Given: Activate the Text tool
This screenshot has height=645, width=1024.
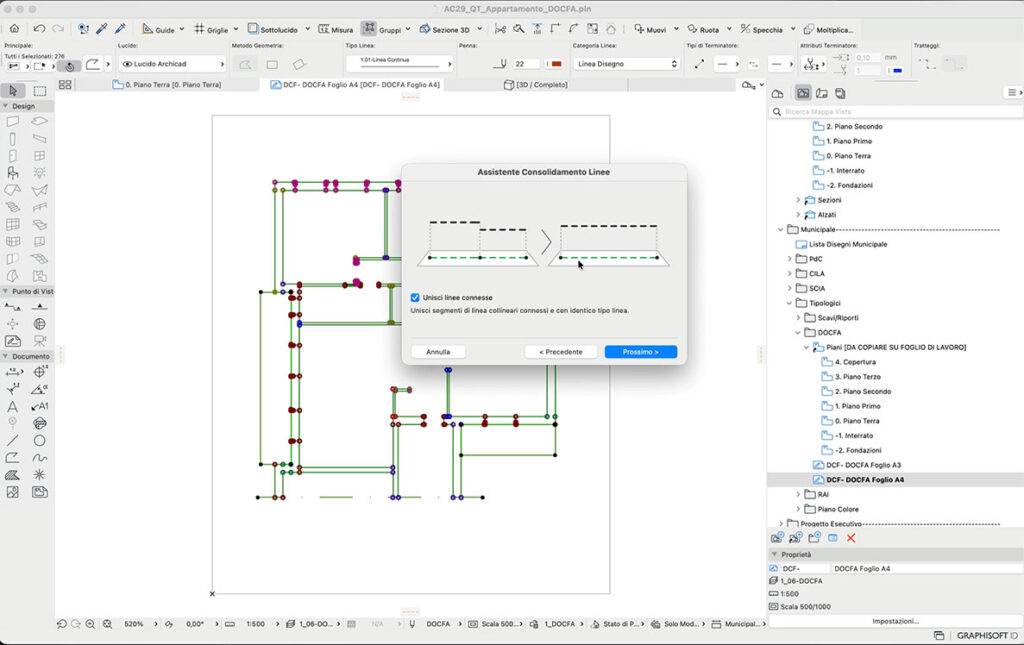Looking at the screenshot, I should coord(12,406).
